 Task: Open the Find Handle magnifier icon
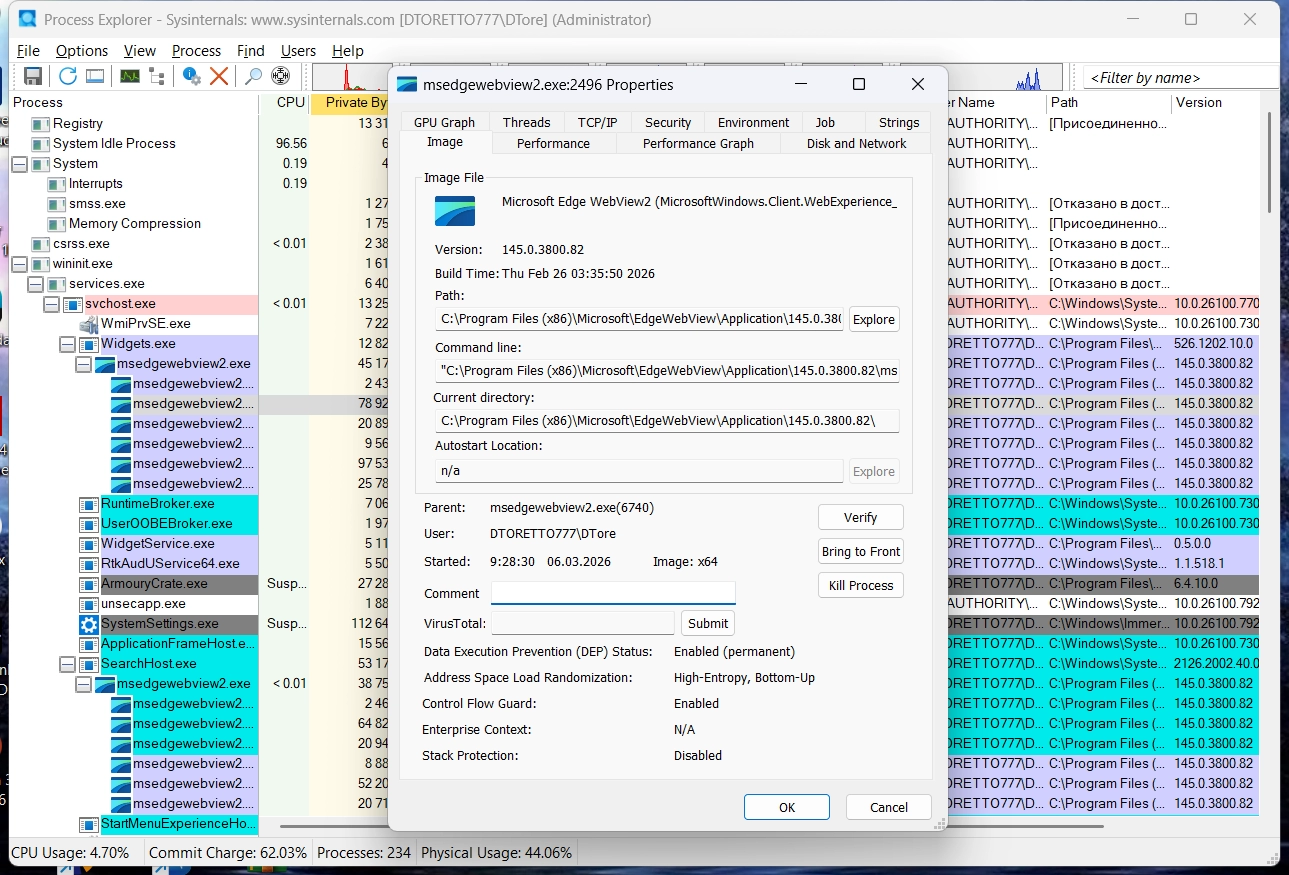[254, 77]
